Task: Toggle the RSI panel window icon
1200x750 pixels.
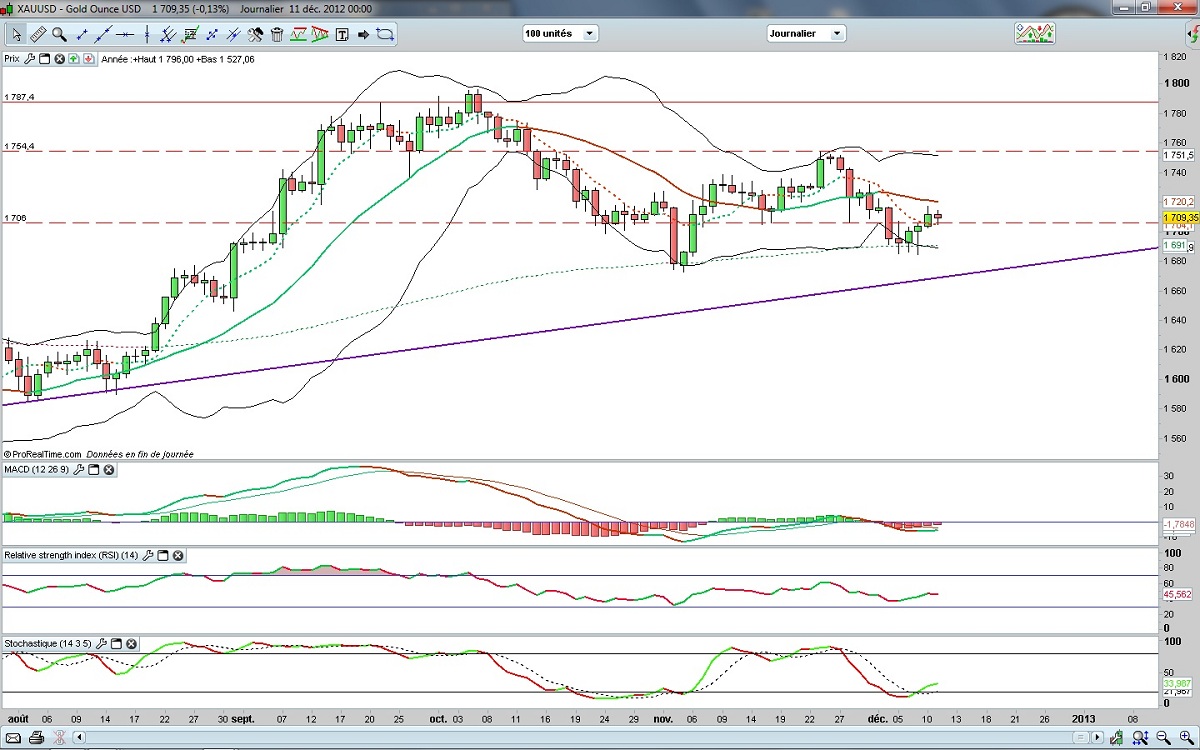Action: coord(162,555)
